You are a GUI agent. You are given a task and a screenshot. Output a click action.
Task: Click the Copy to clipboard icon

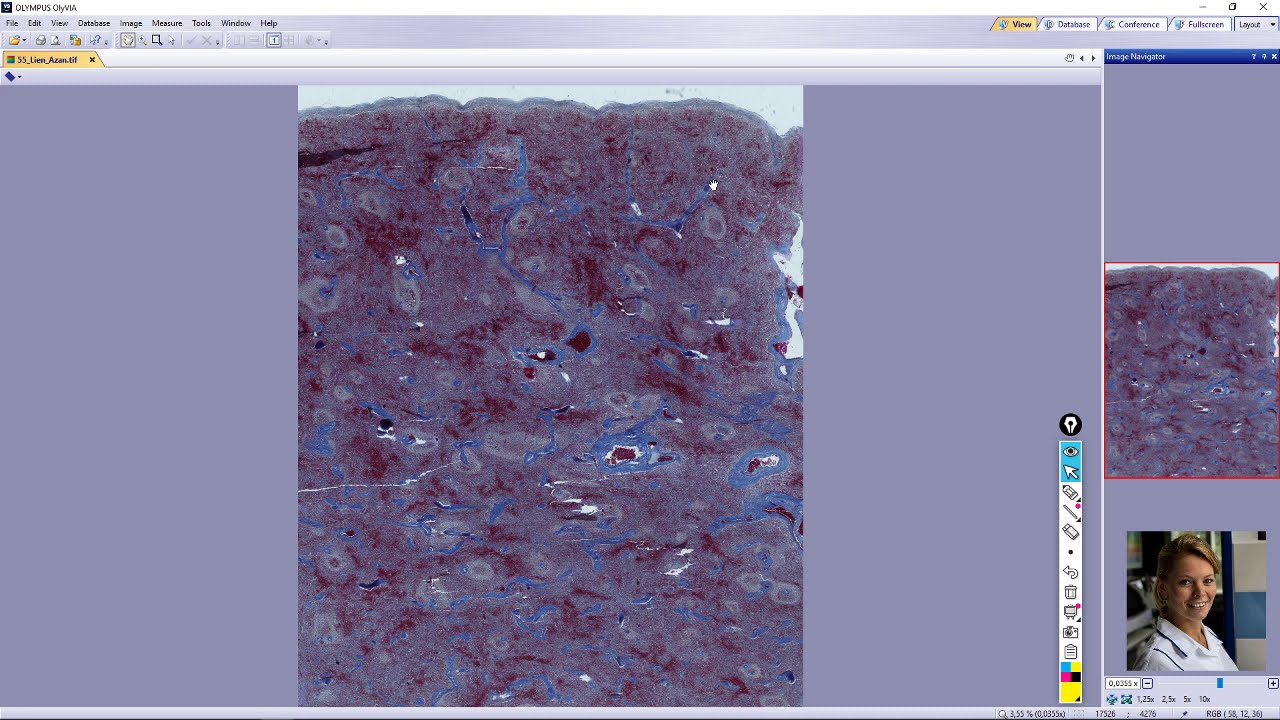(x=75, y=40)
